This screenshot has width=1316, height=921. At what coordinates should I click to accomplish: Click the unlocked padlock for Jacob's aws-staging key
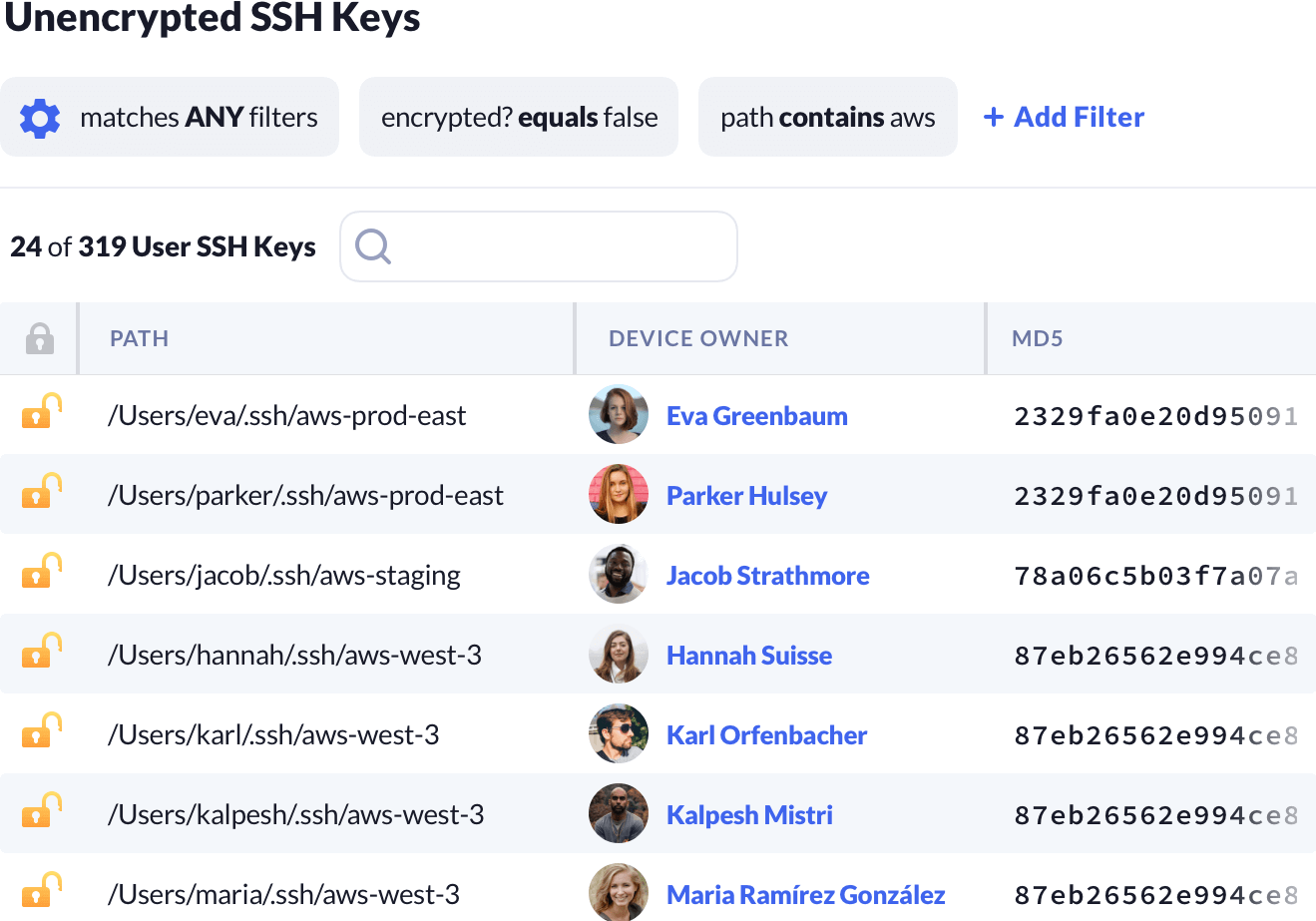pos(41,572)
